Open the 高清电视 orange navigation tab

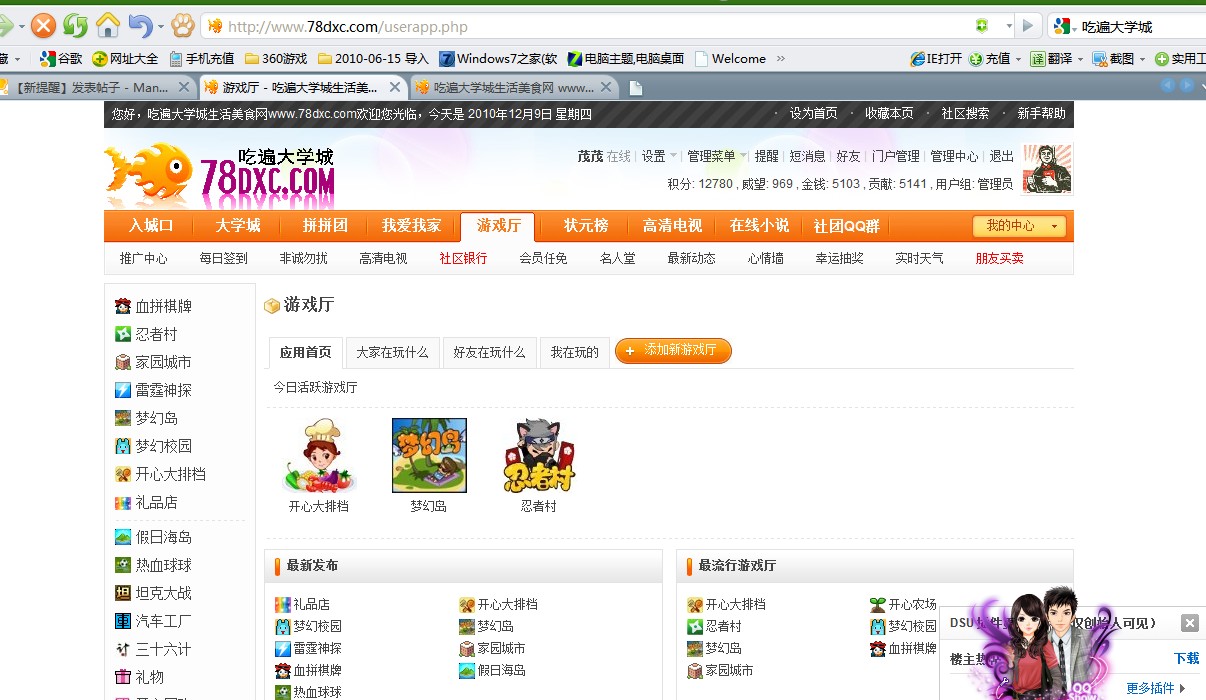[x=672, y=226]
